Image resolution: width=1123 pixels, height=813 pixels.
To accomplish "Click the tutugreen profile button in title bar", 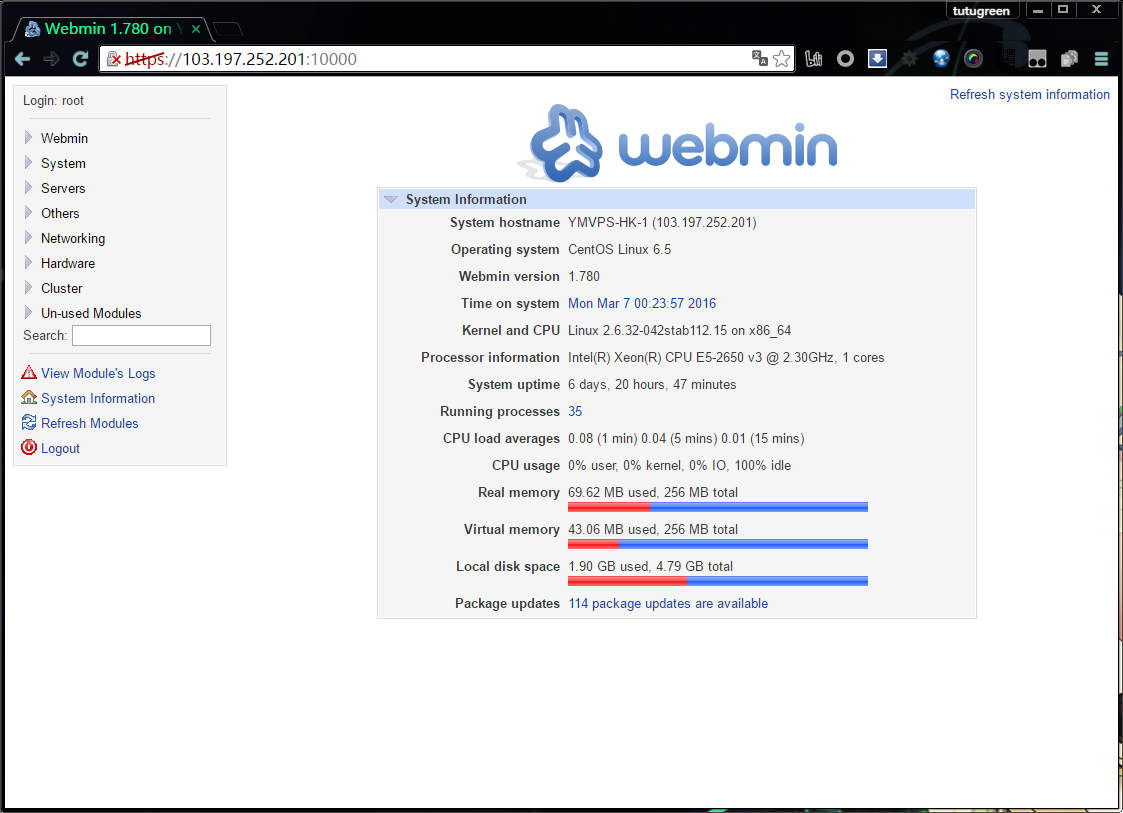I will tap(981, 11).
